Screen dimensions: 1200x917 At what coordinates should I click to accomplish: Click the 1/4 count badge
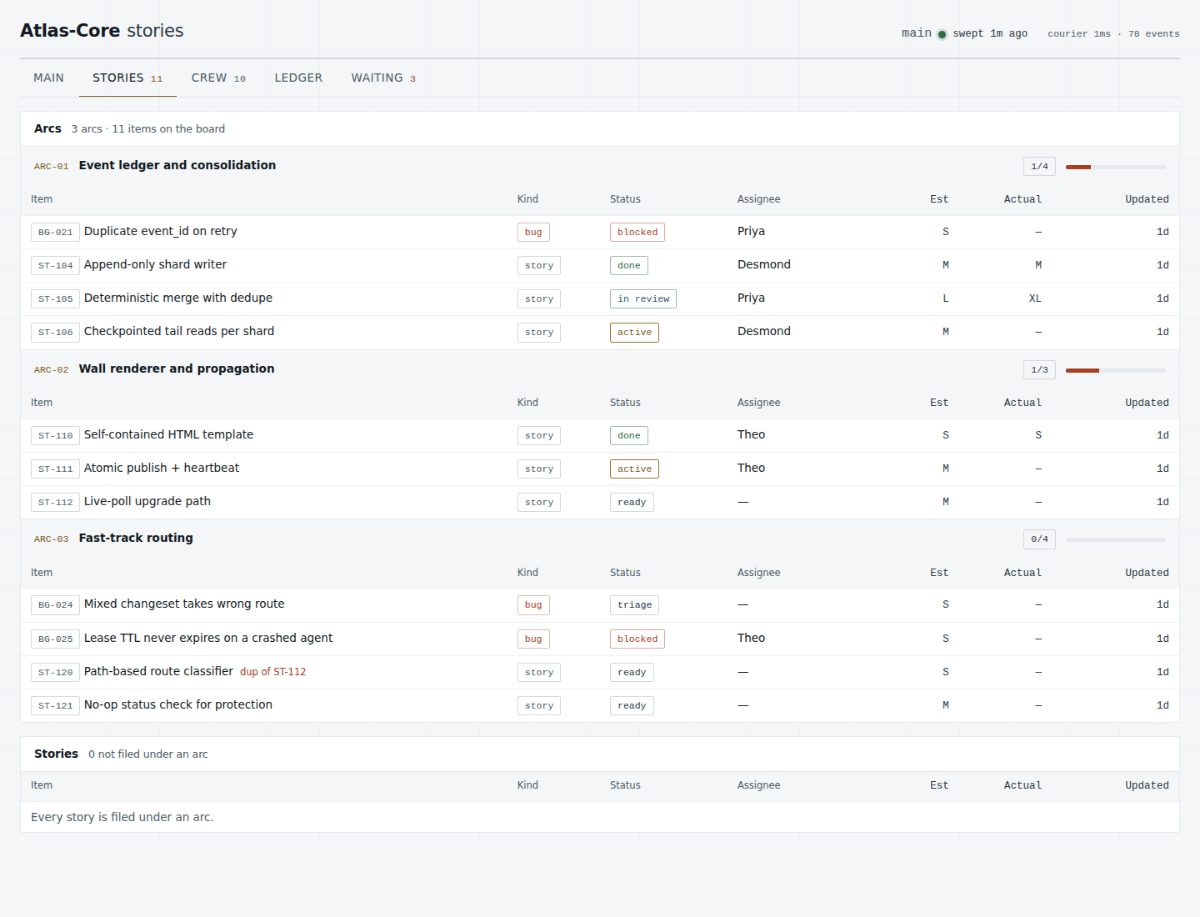tap(1039, 167)
